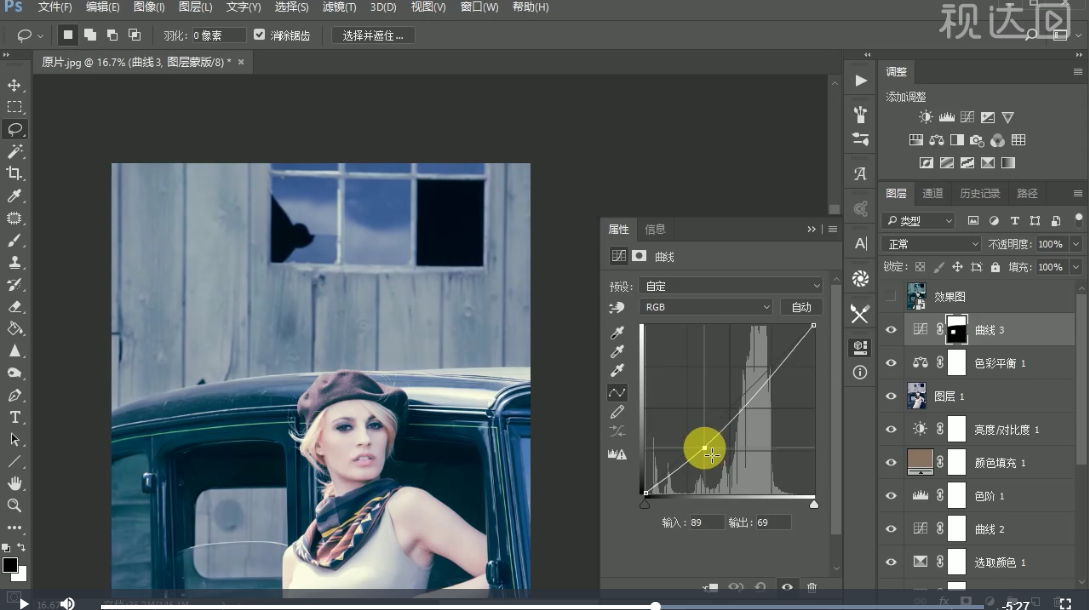Hide the 色彩平衡 1 layer
Image resolution: width=1089 pixels, height=610 pixels.
pyautogui.click(x=891, y=363)
